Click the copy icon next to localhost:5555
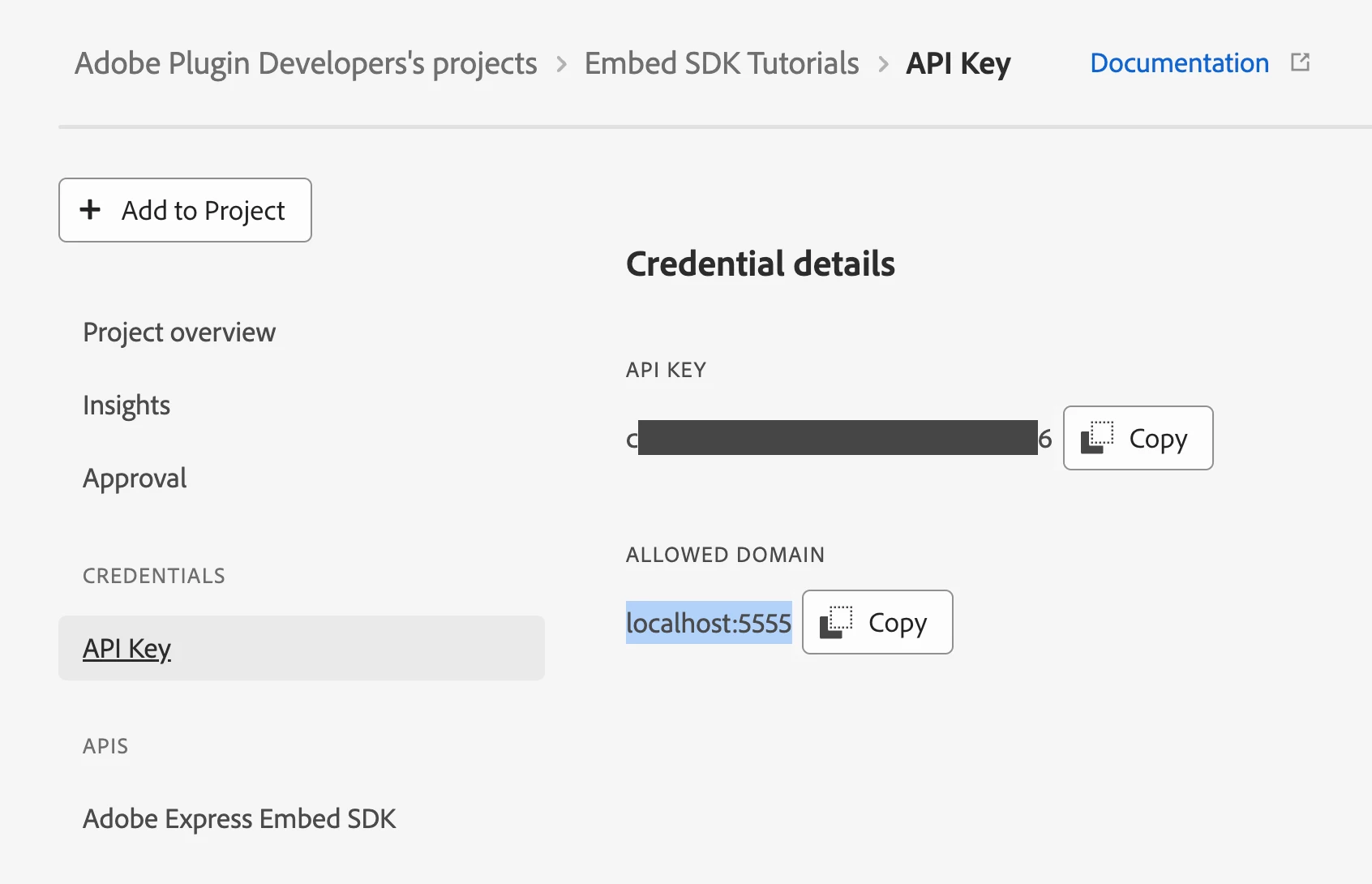Image resolution: width=1372 pixels, height=884 pixels. click(835, 622)
